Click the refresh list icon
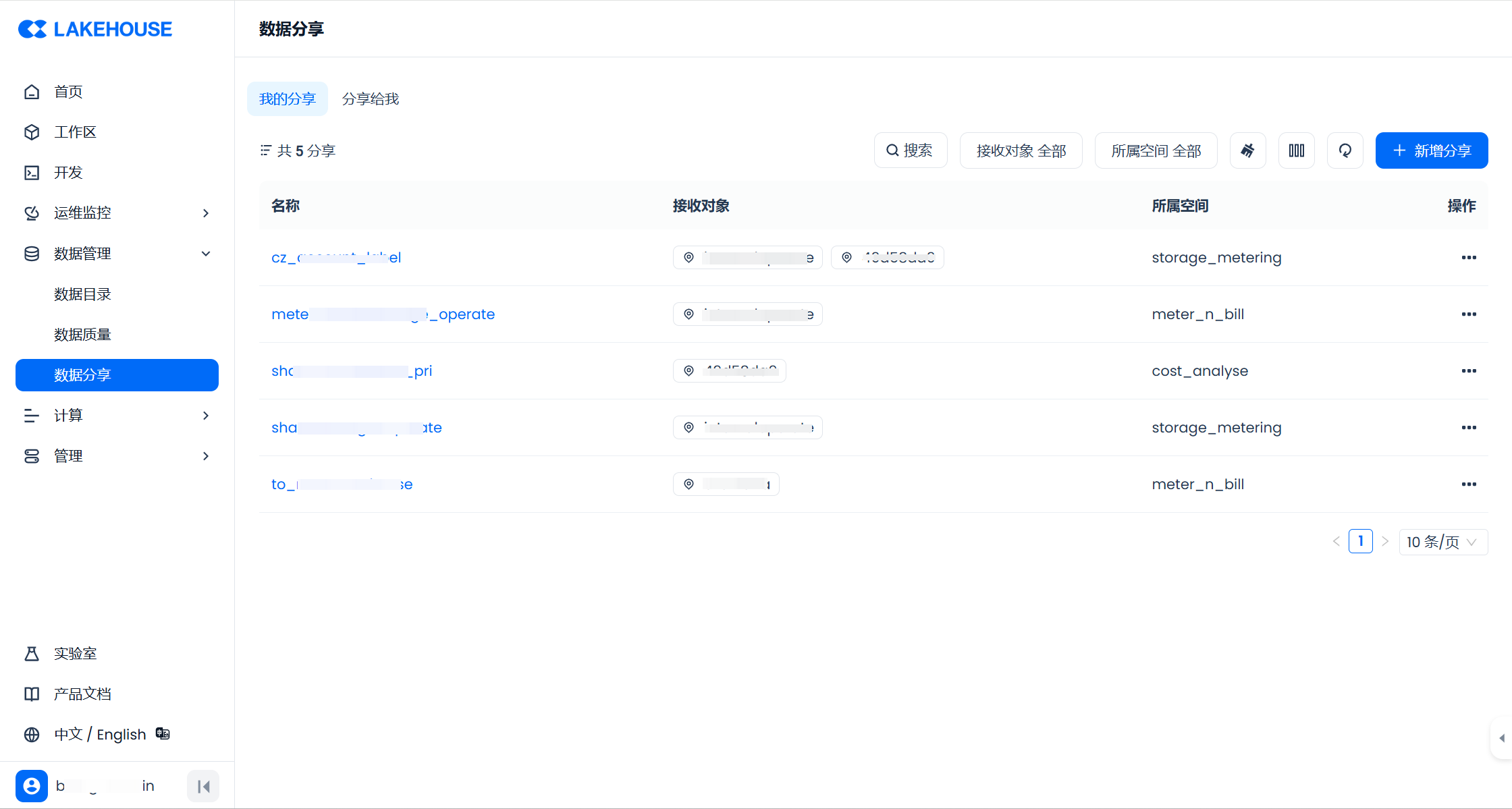This screenshot has width=1512, height=809. (x=1345, y=150)
